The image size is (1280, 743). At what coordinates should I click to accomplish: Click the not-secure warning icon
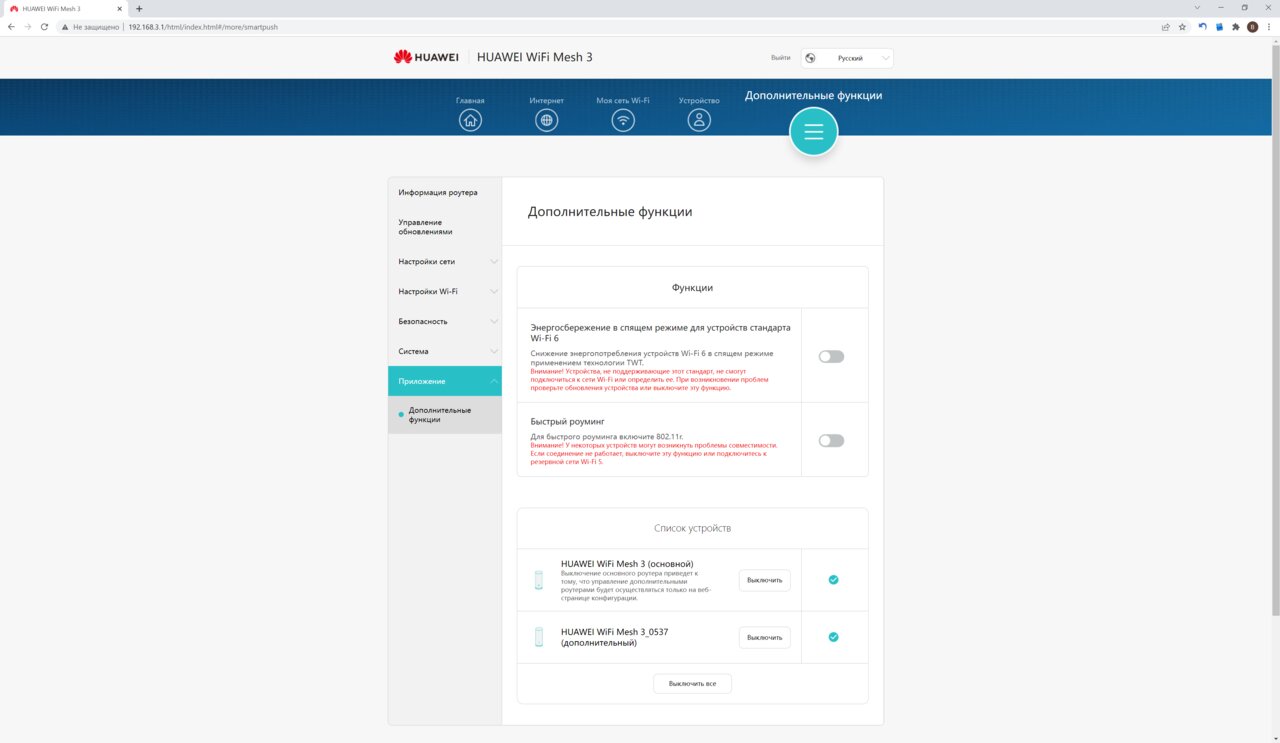[66, 27]
